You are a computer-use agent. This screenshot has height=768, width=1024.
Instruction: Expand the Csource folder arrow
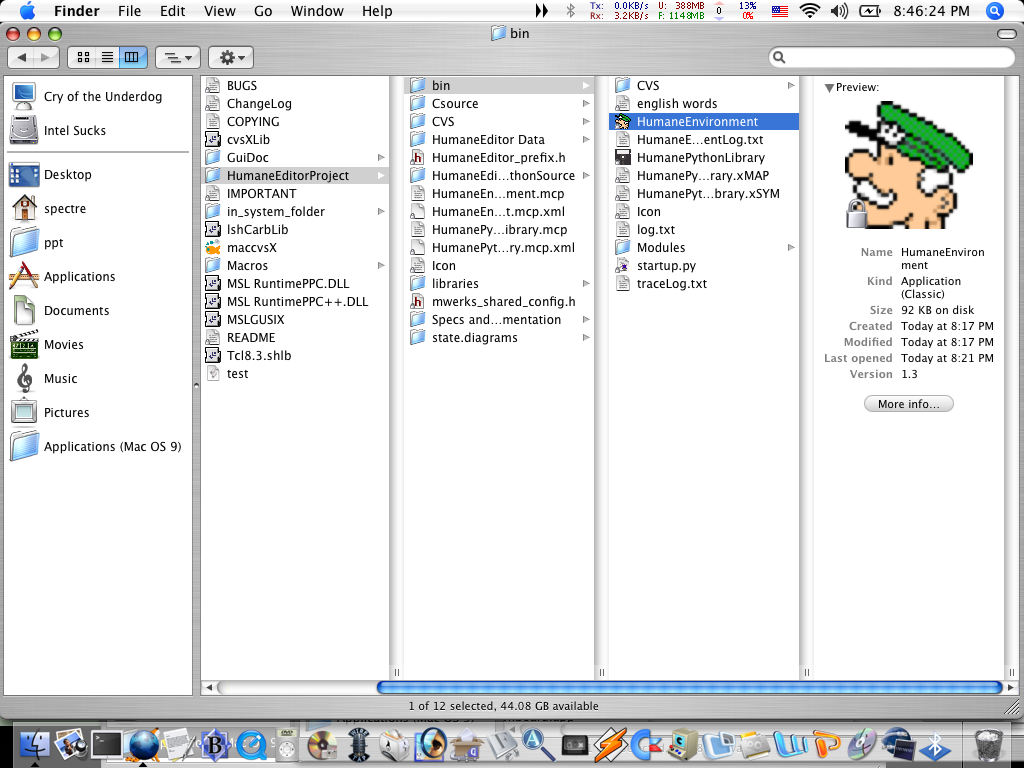click(x=586, y=104)
